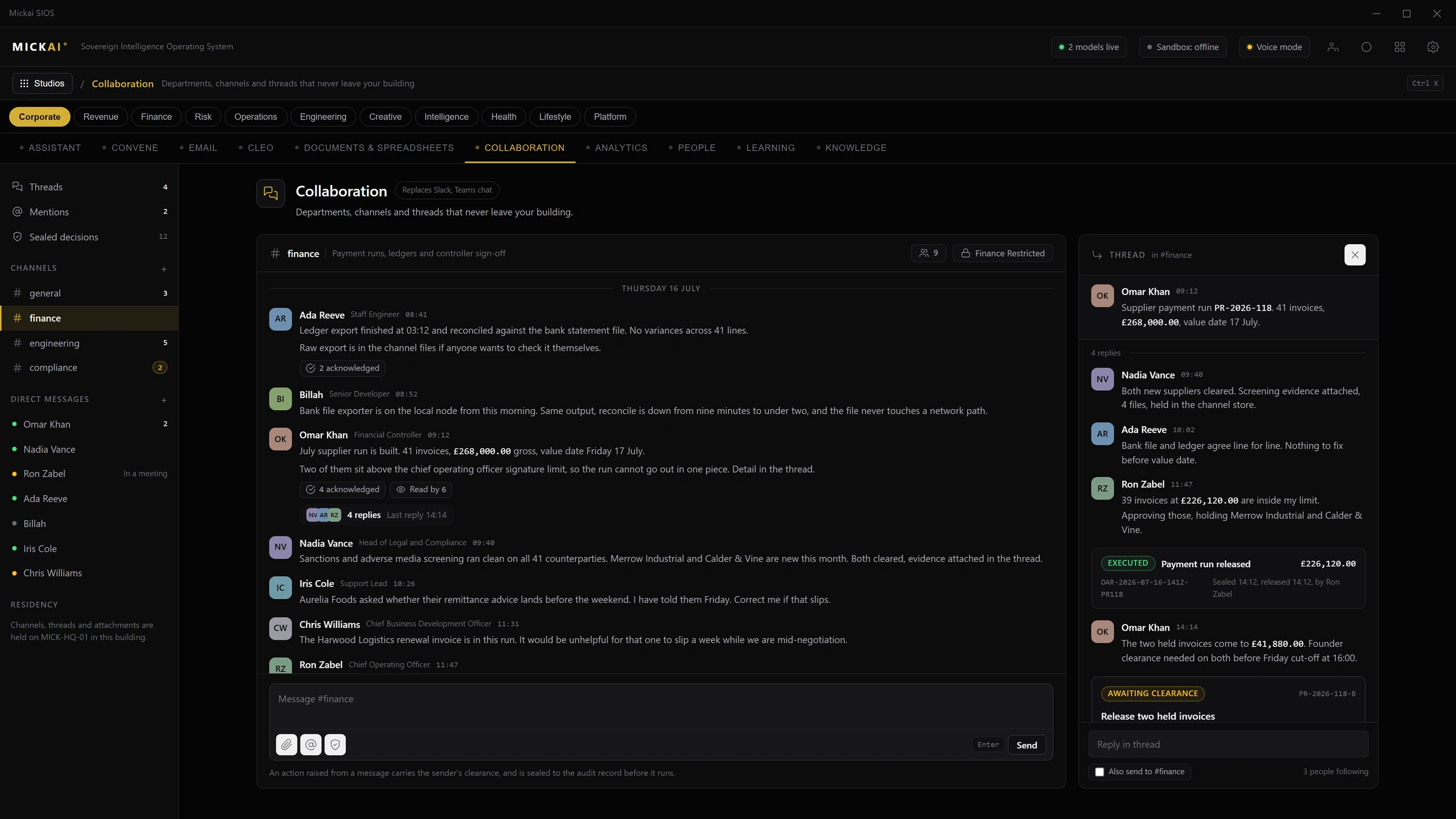The height and width of the screenshot is (819, 1456).
Task: Click the Send button
Action: [x=1027, y=745]
